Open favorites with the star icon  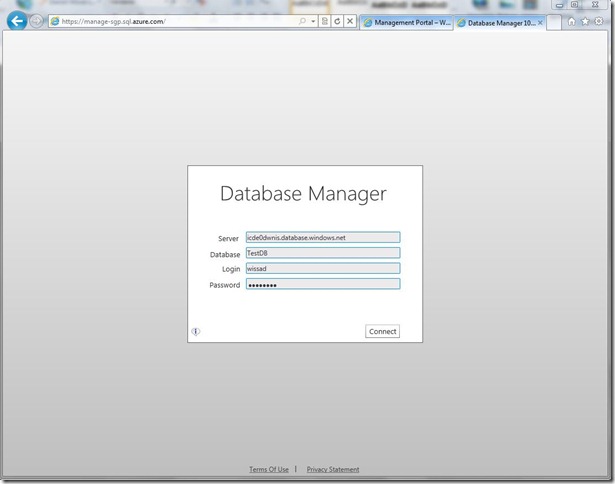click(585, 22)
